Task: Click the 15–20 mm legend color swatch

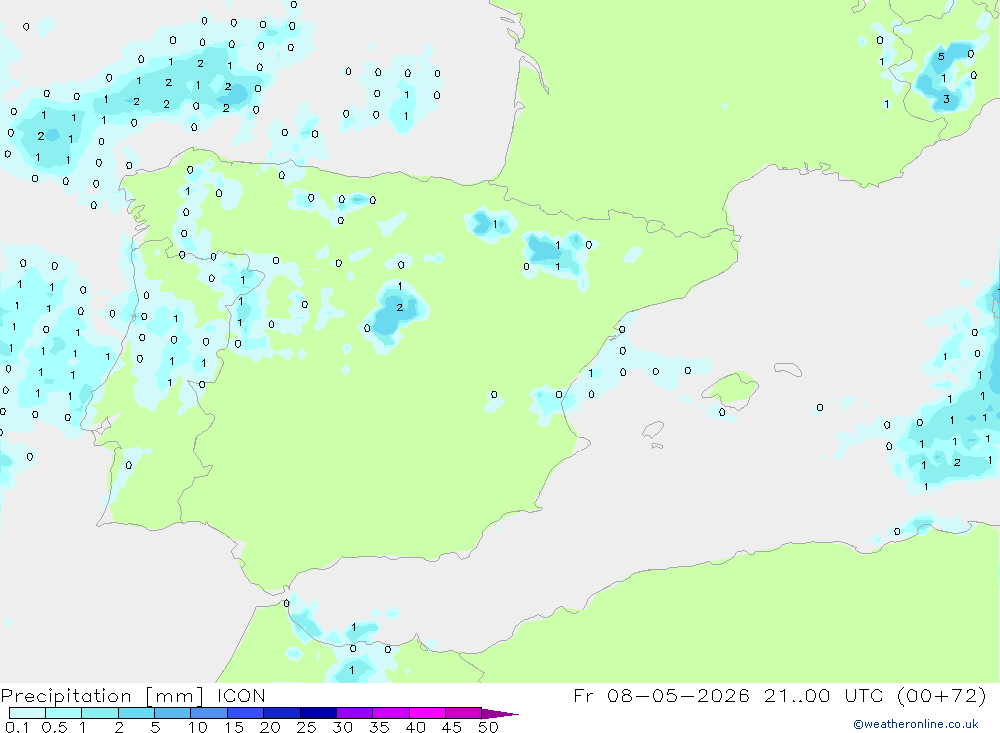Action: tap(245, 713)
